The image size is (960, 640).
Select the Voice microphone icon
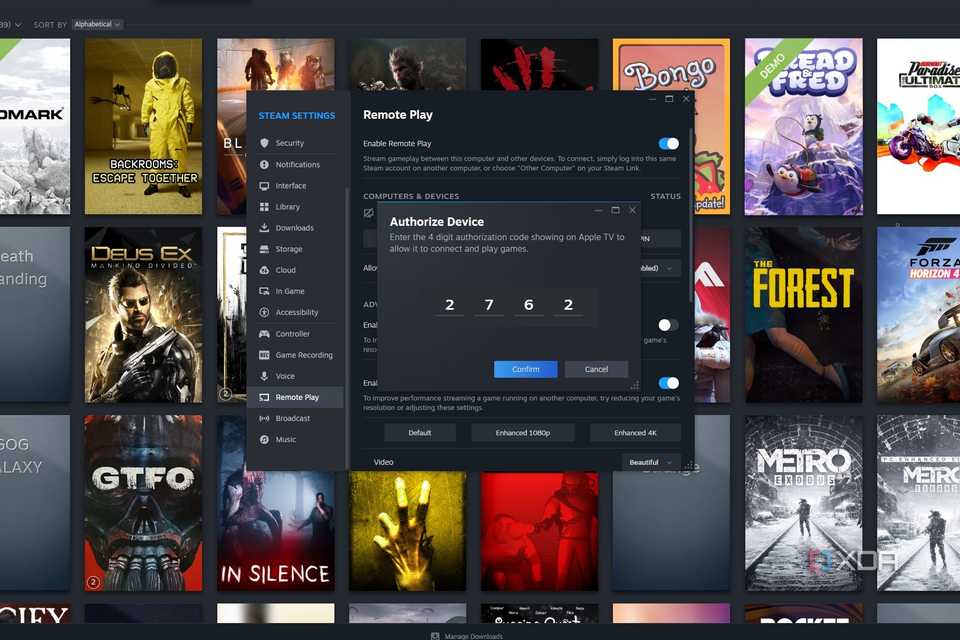tap(267, 375)
